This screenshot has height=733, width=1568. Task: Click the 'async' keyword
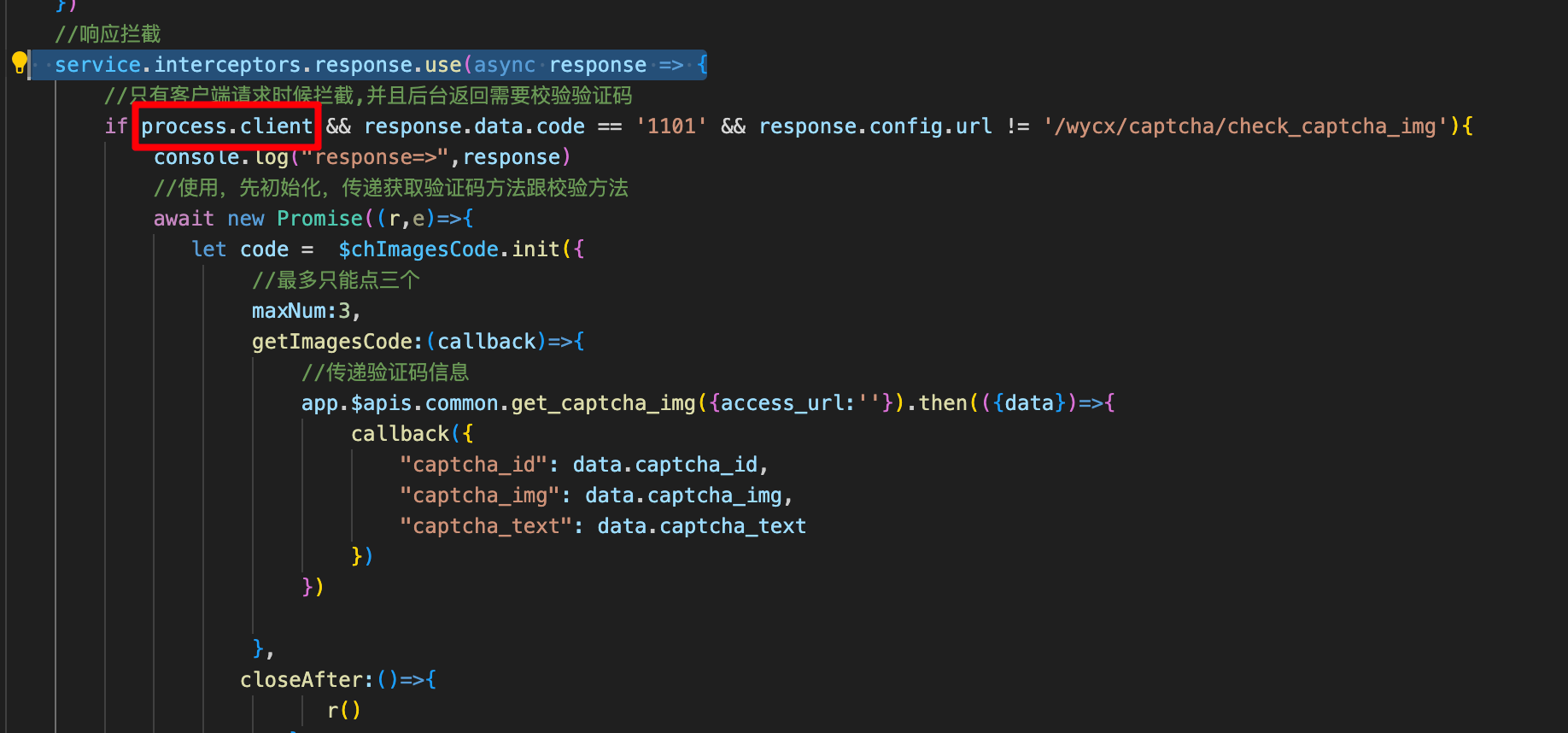pos(505,65)
